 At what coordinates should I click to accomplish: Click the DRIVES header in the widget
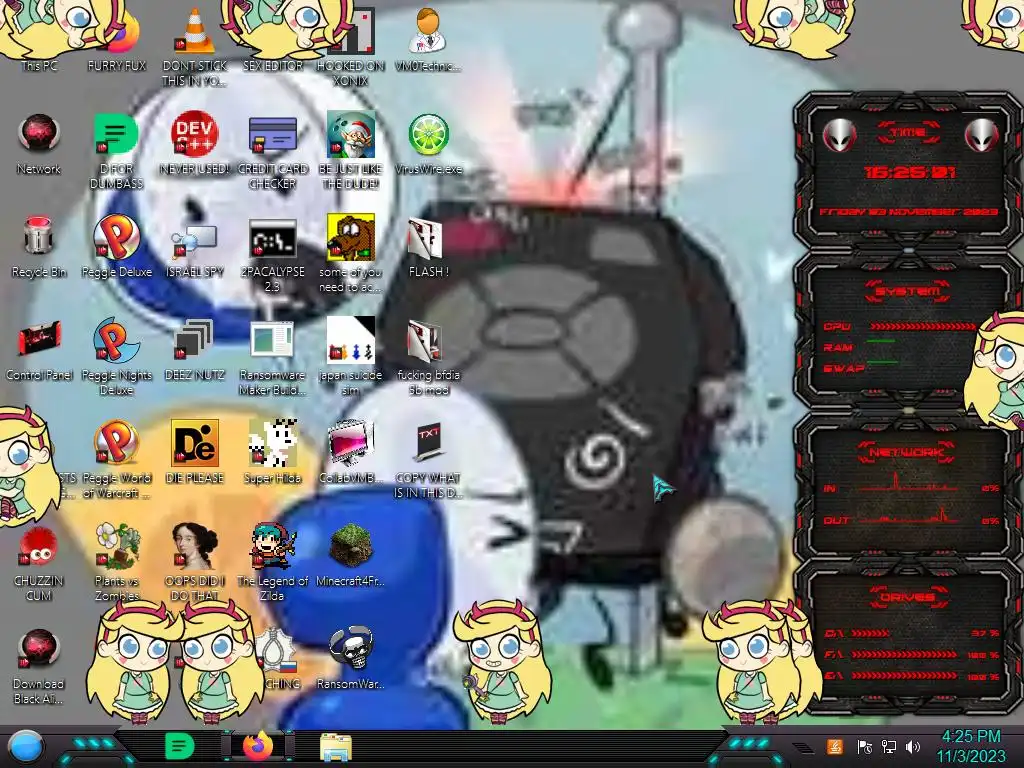click(x=908, y=597)
